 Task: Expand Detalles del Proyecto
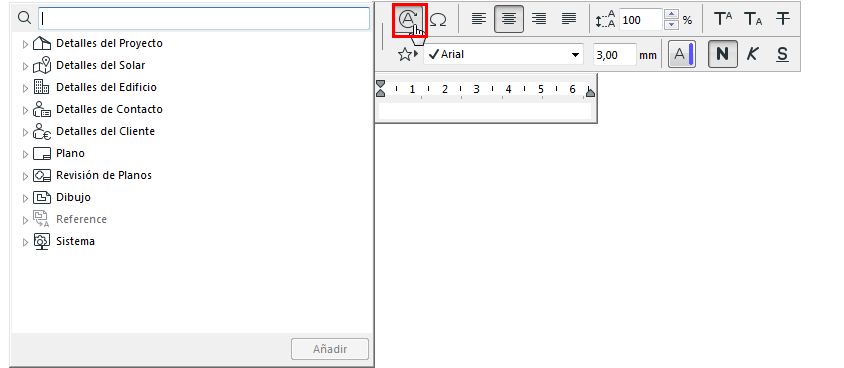(x=25, y=45)
